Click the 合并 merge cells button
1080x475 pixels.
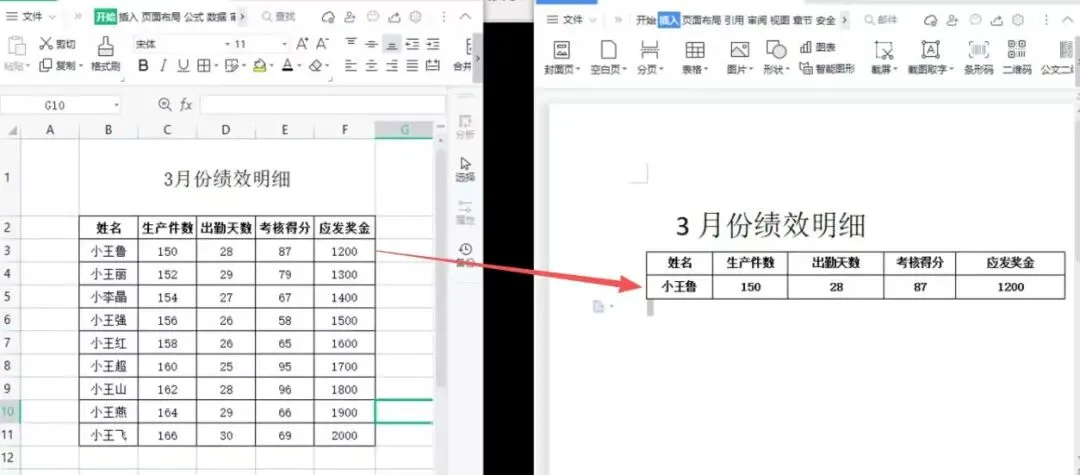(463, 54)
